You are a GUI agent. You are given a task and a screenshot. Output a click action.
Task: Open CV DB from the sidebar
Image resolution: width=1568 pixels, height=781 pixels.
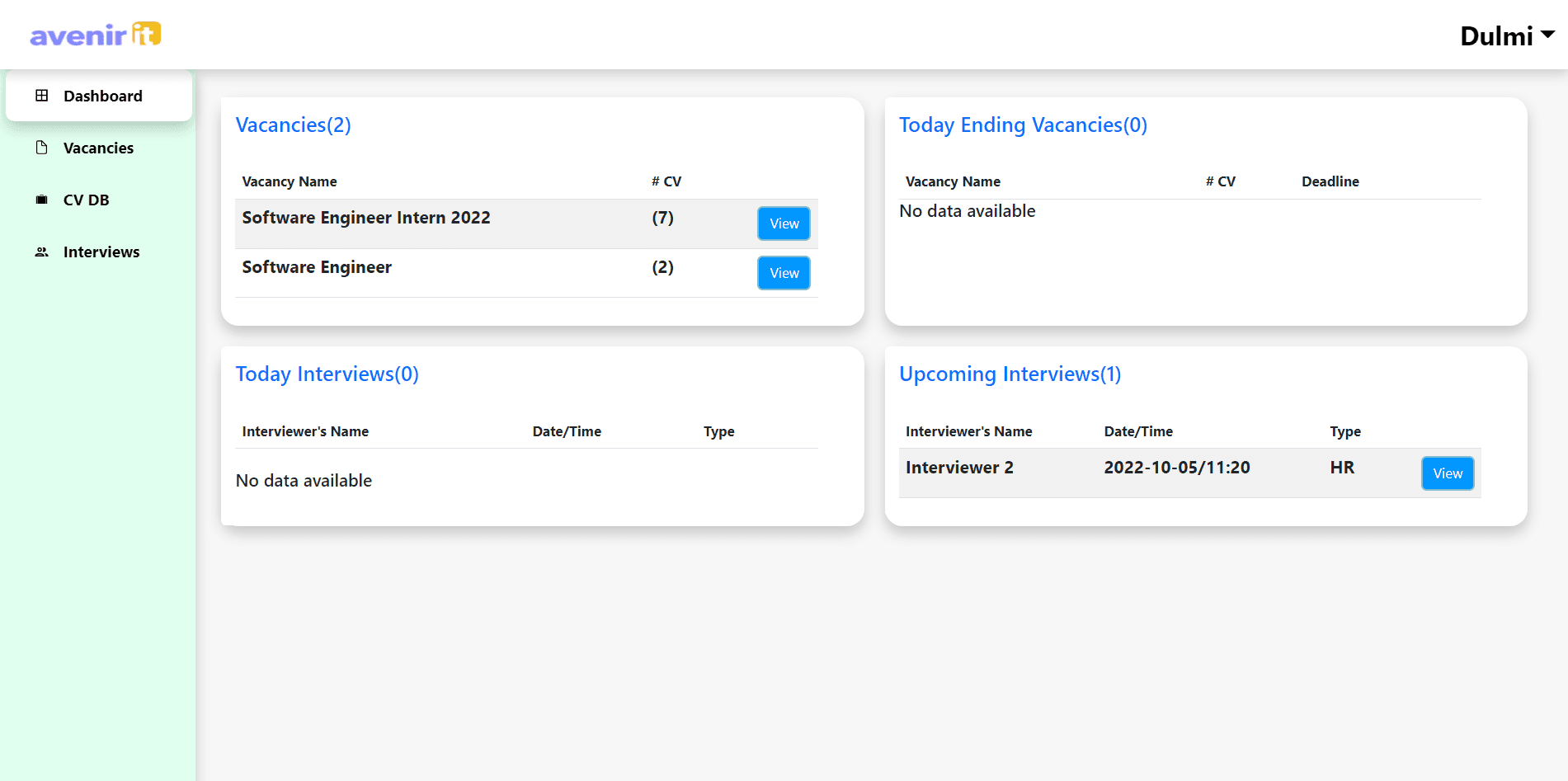[87, 200]
